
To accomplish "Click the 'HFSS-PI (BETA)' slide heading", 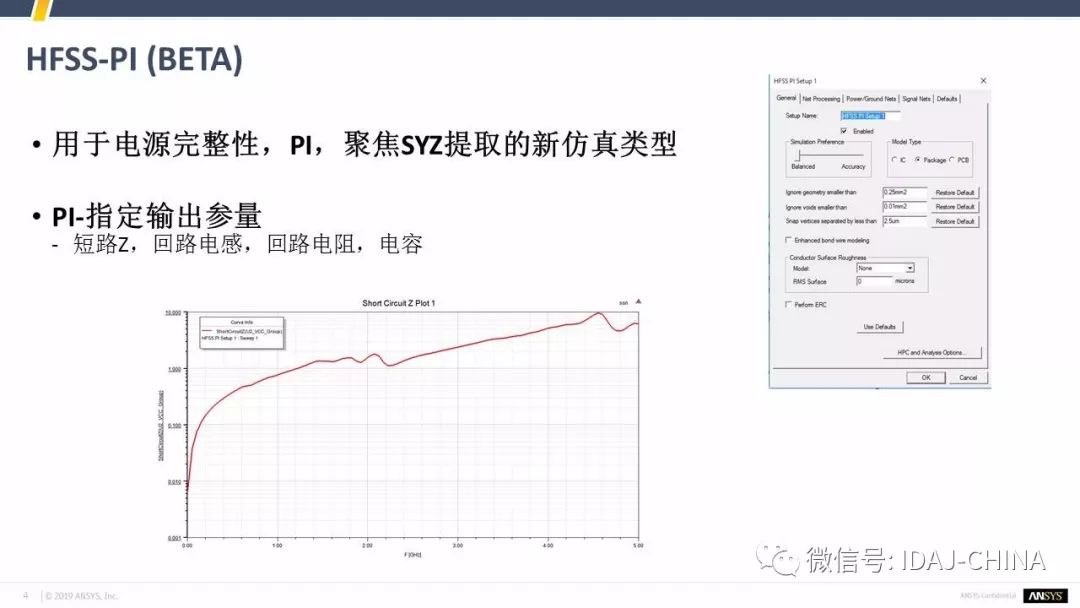I will point(134,59).
